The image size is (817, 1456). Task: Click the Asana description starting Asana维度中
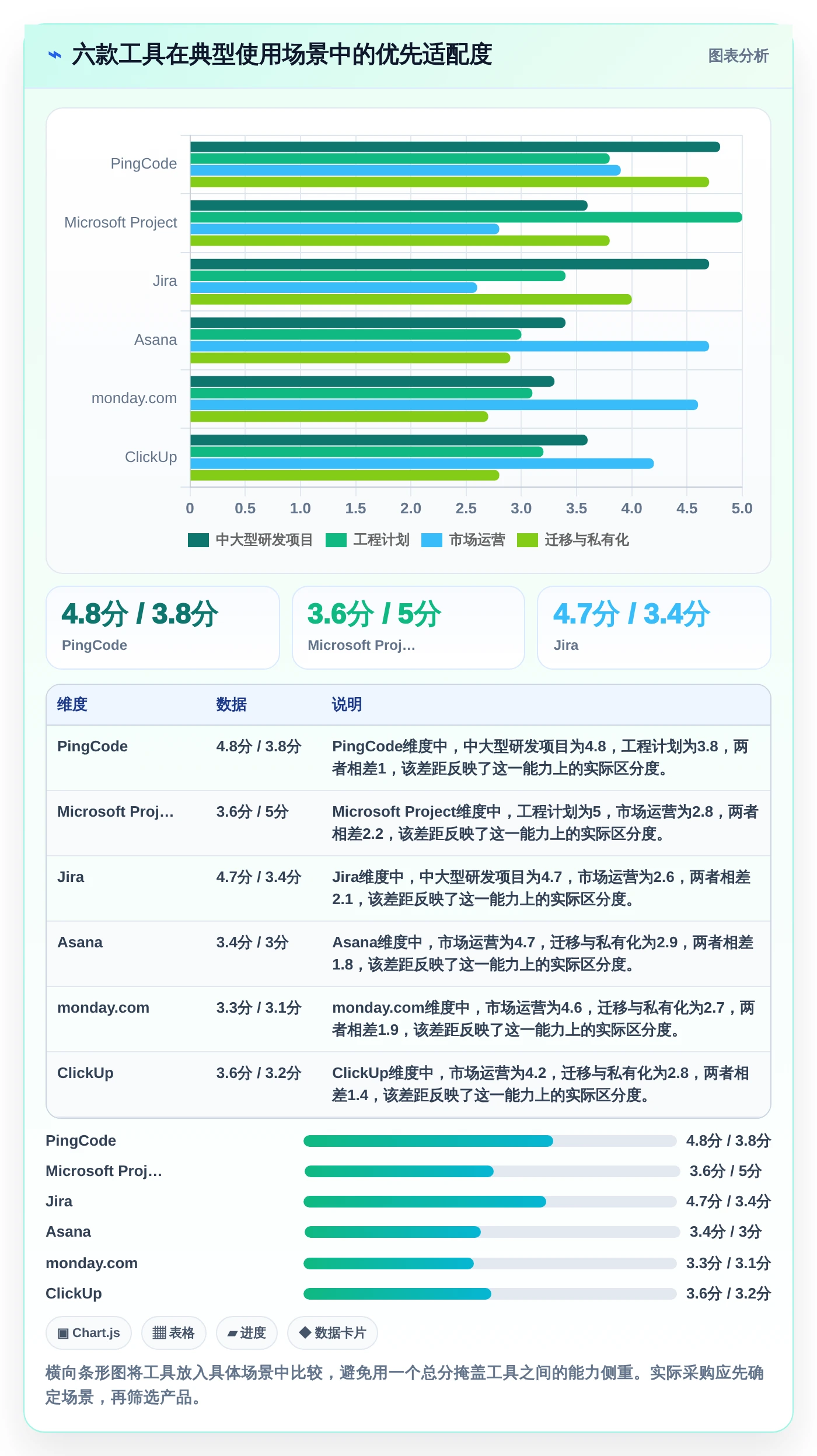(x=543, y=954)
